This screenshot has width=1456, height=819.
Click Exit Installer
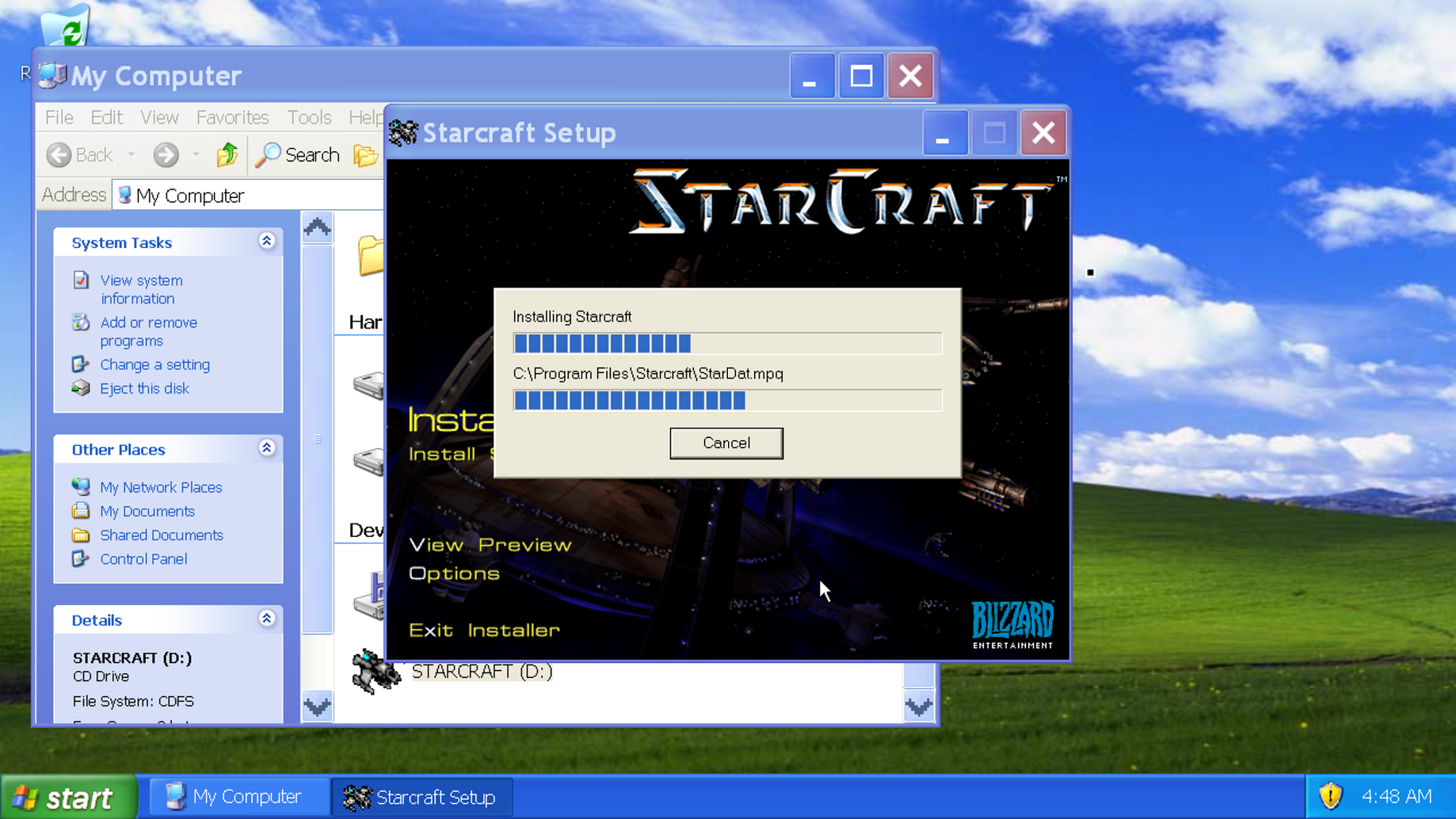(484, 630)
